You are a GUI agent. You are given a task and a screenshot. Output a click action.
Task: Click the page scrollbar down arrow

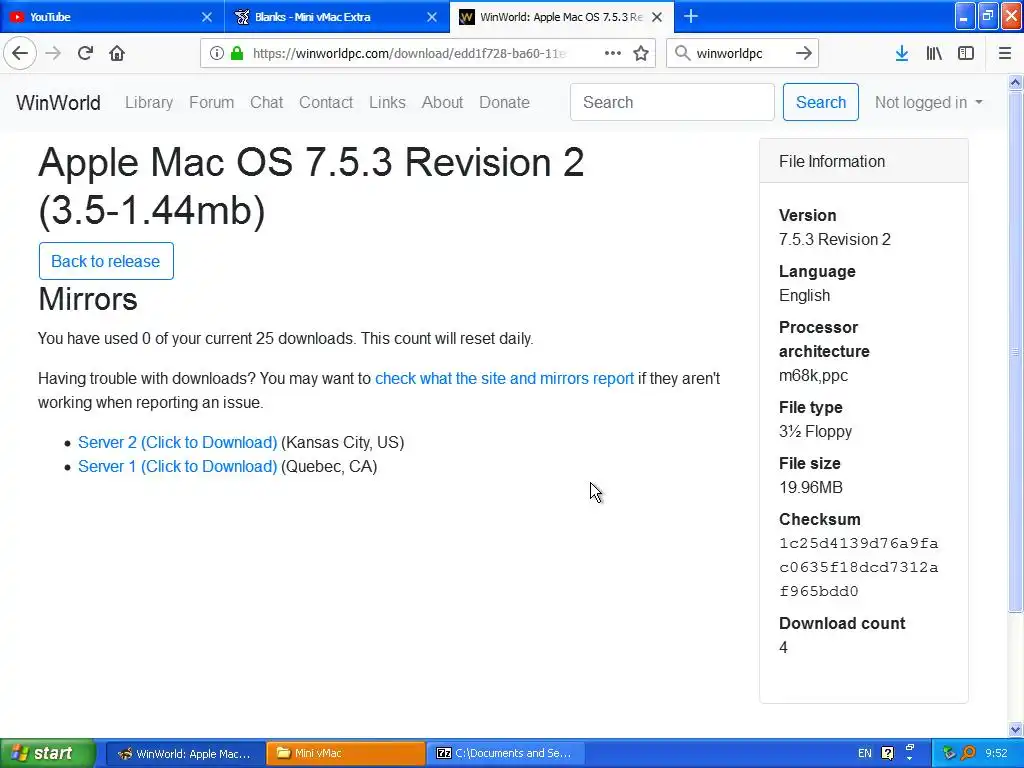coord(1015,729)
